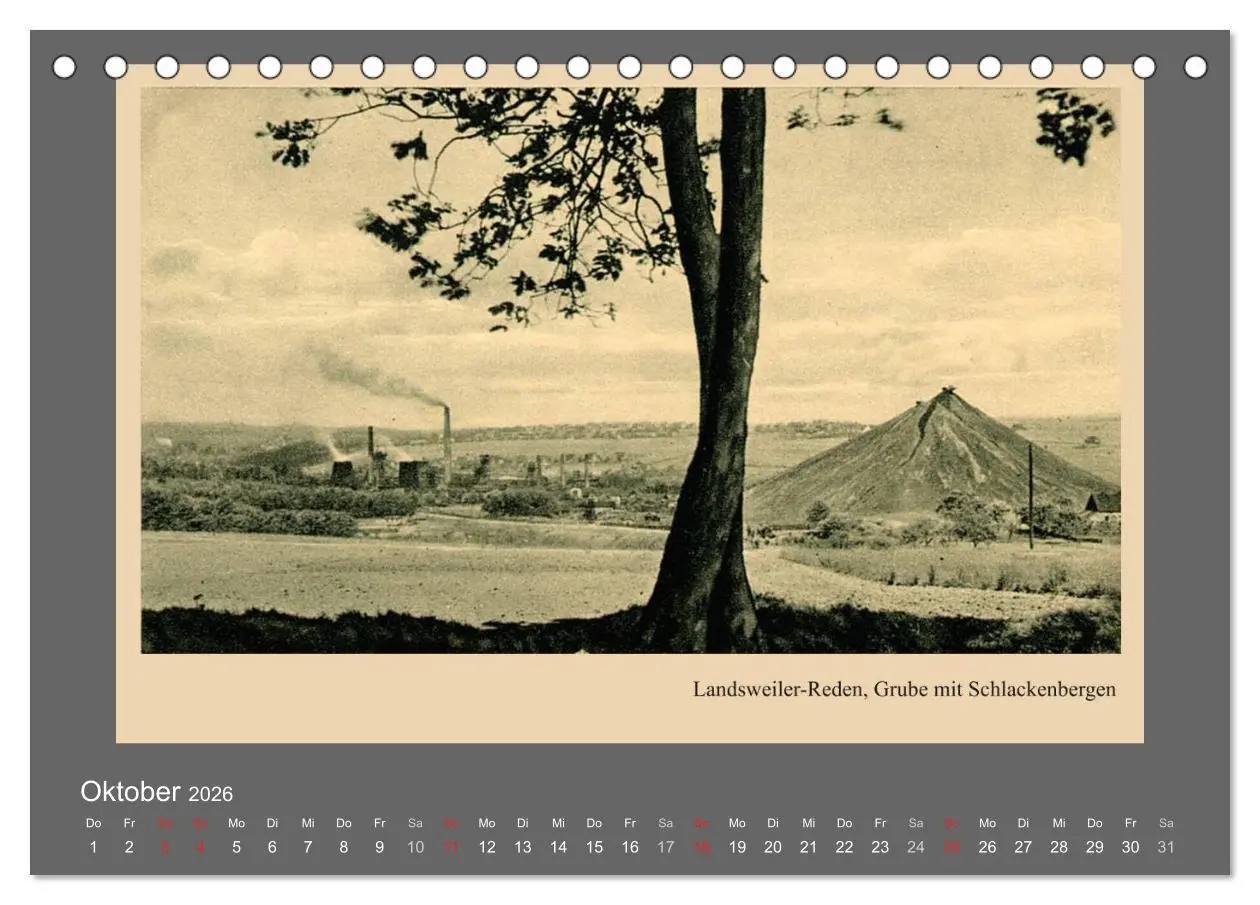Select day 9 in the calendar row
Viewport: 1260px width, 905px height.
pyautogui.click(x=379, y=847)
